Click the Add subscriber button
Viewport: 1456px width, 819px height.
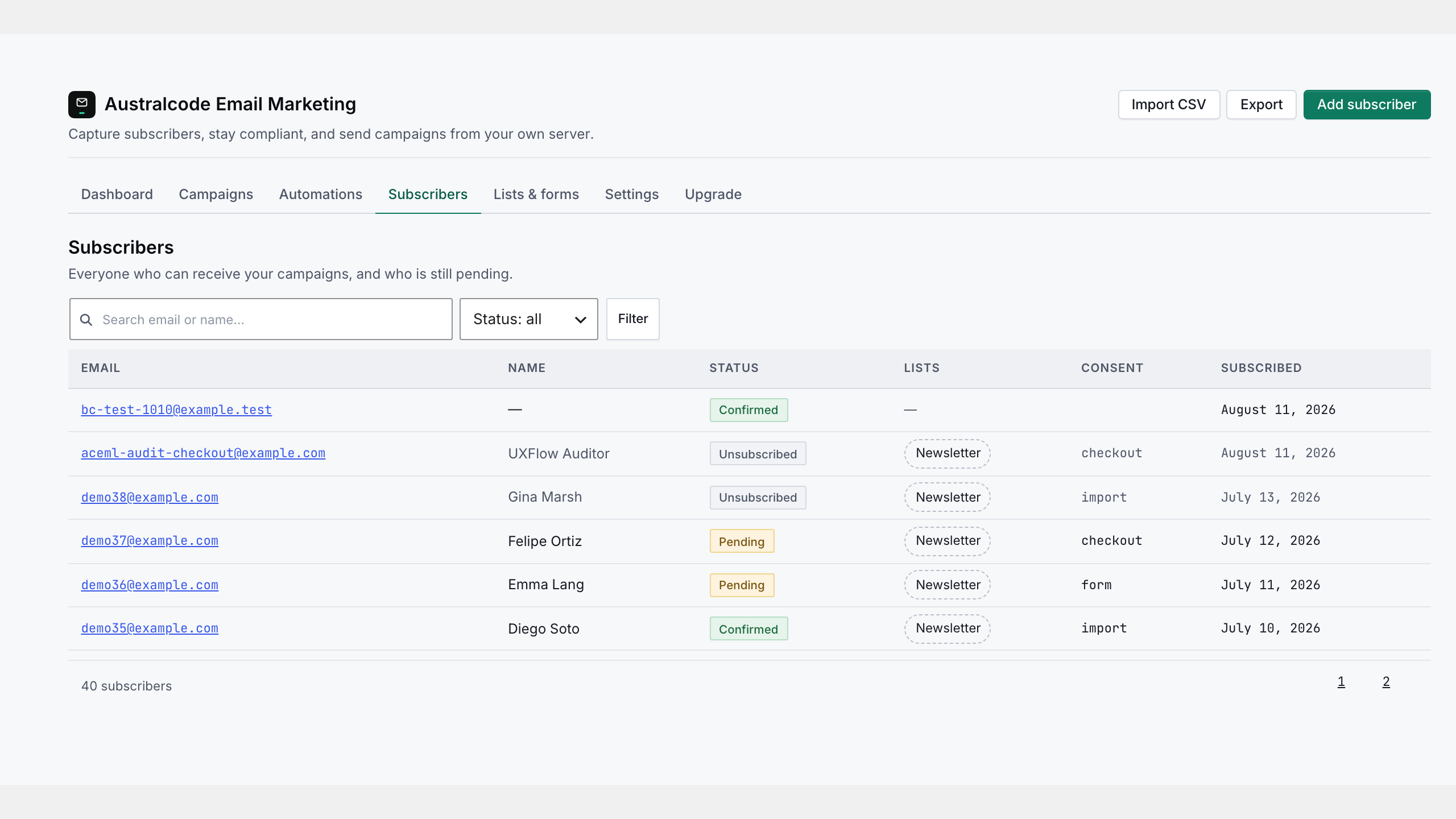click(x=1367, y=105)
